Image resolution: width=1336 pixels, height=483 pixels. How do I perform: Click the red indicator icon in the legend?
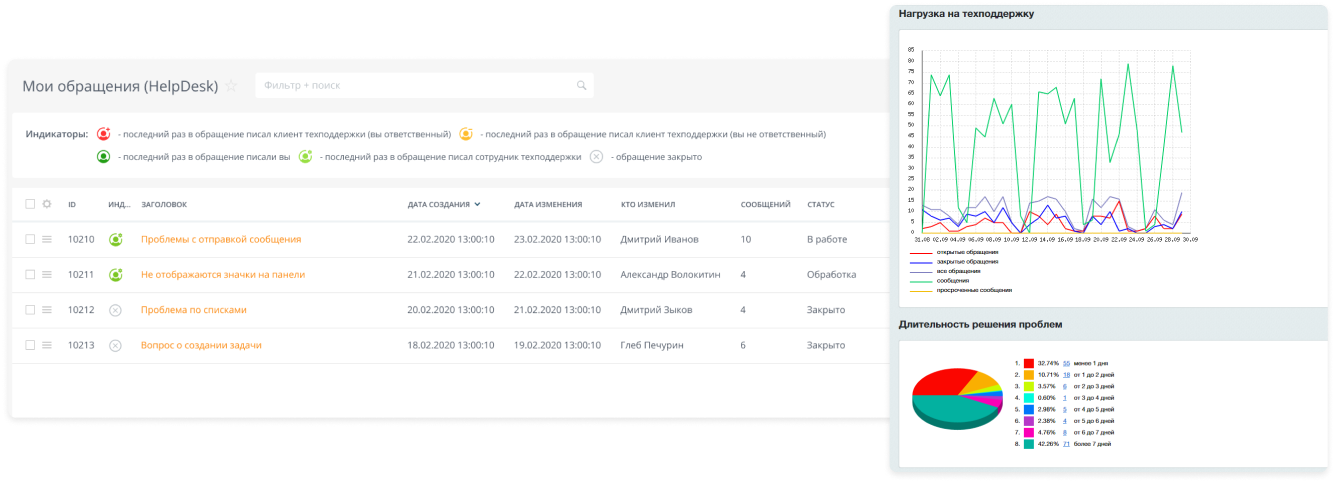(103, 133)
